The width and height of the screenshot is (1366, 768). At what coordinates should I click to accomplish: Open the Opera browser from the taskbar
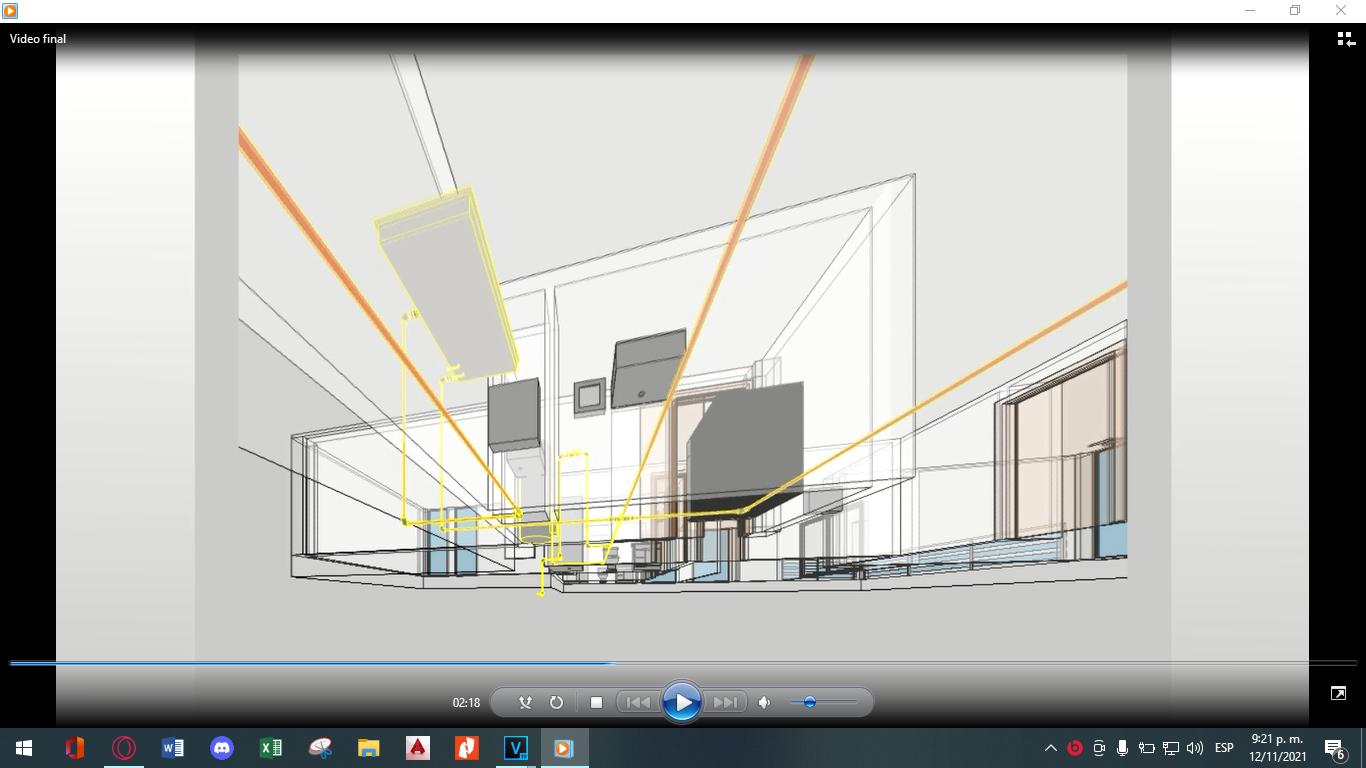tap(124, 748)
